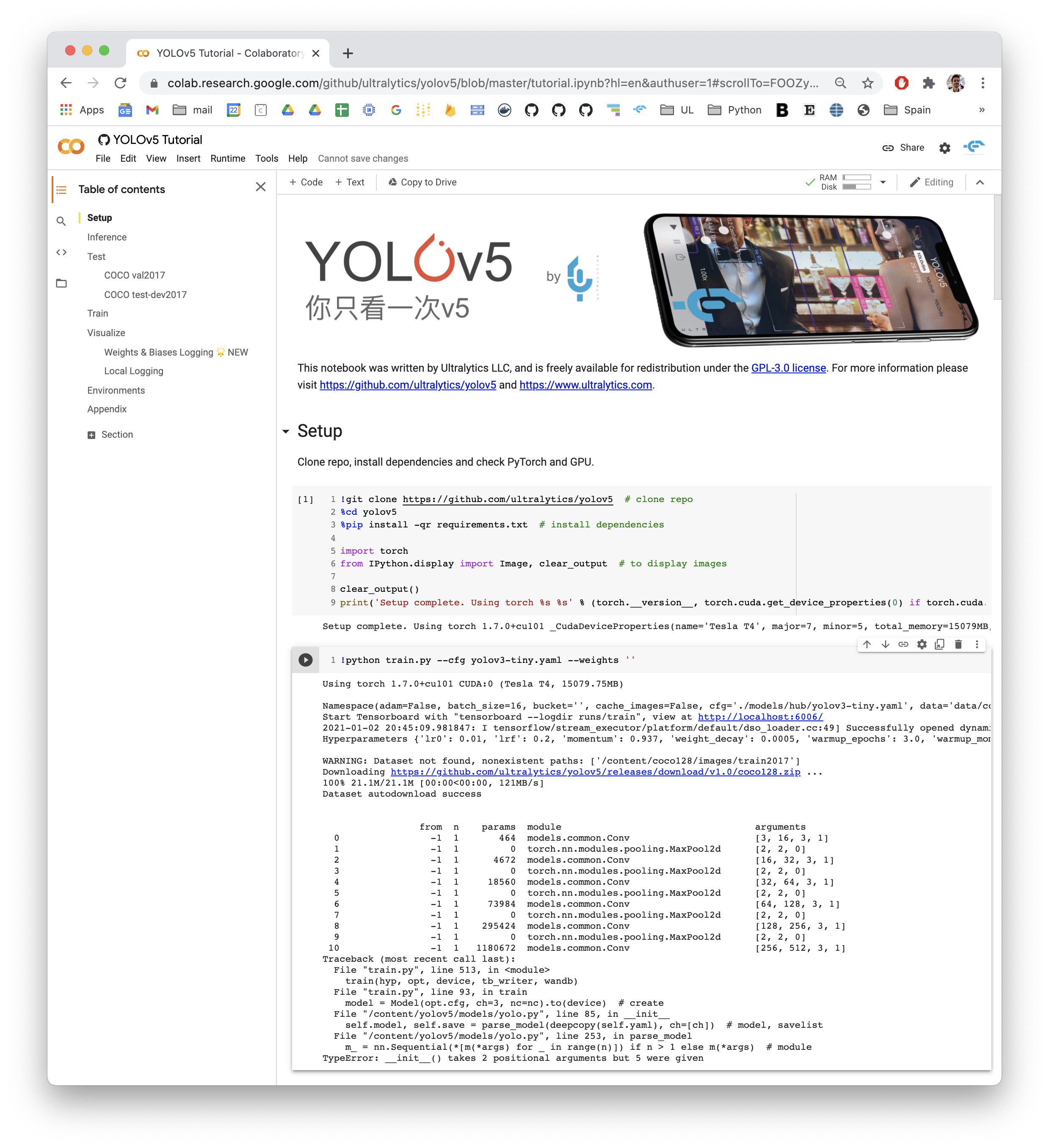Select Train in the table of contents
The image size is (1049, 1148).
[x=97, y=313]
